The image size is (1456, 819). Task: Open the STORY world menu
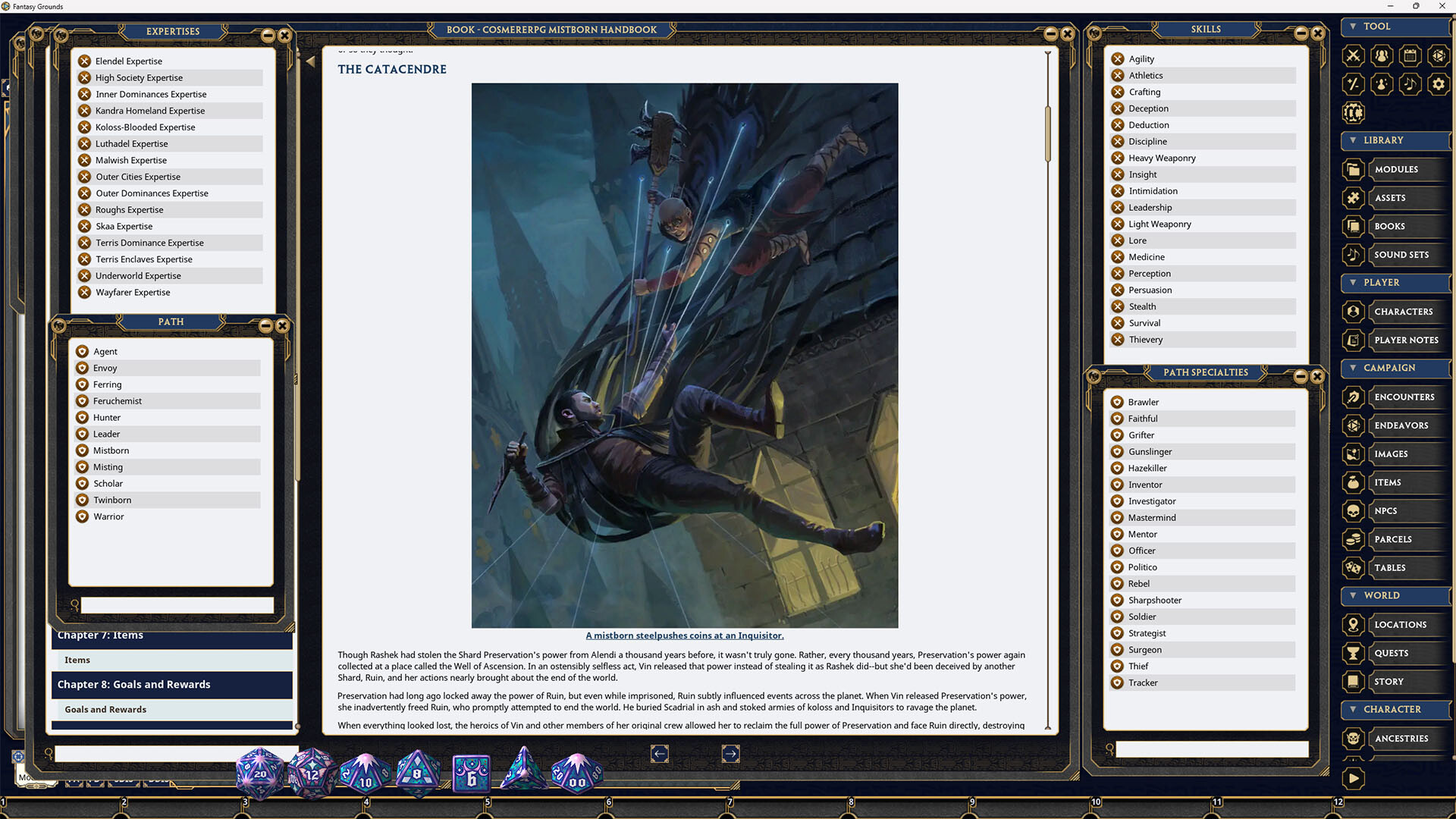(1409, 682)
